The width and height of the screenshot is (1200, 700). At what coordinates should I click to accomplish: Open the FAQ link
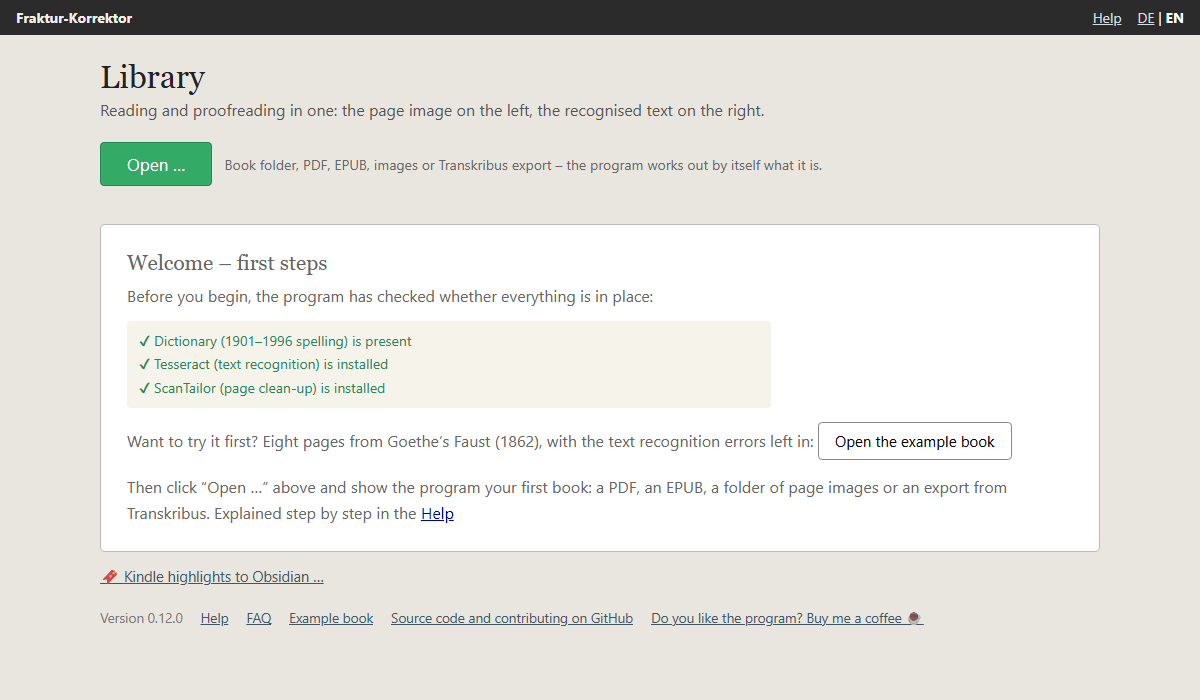[x=259, y=618]
